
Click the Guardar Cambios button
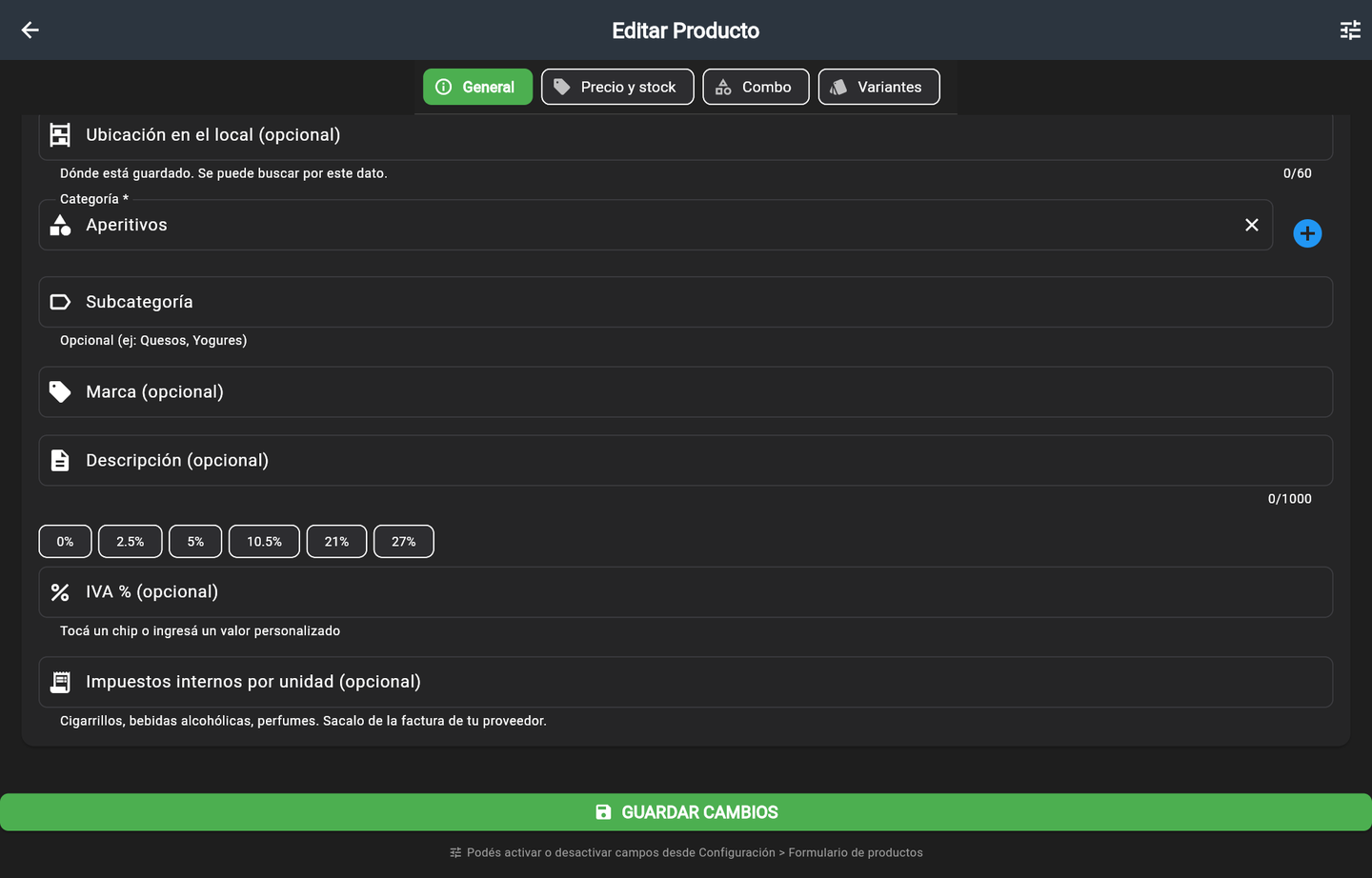click(x=686, y=812)
